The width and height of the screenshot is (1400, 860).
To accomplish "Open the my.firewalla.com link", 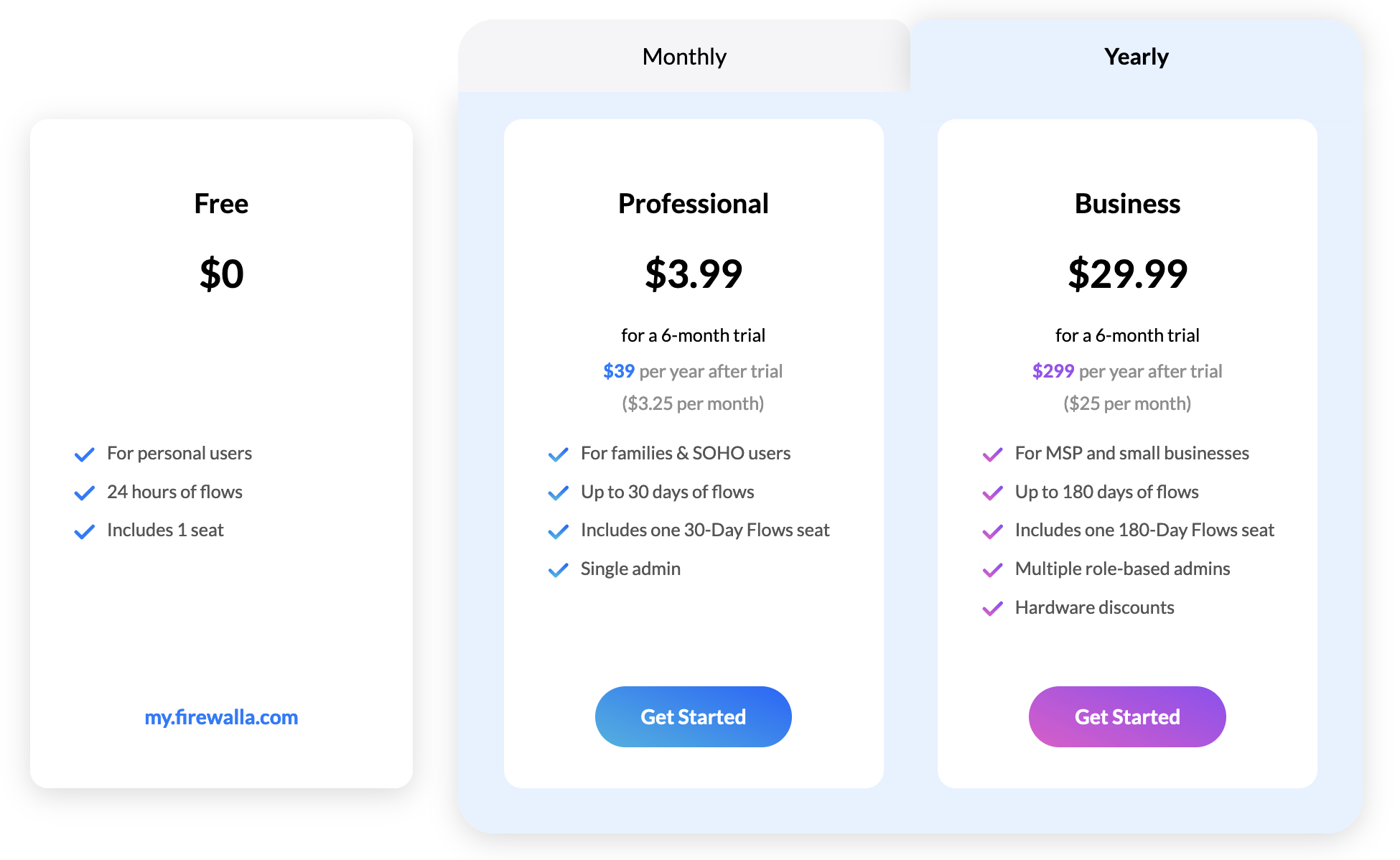I will pos(221,717).
